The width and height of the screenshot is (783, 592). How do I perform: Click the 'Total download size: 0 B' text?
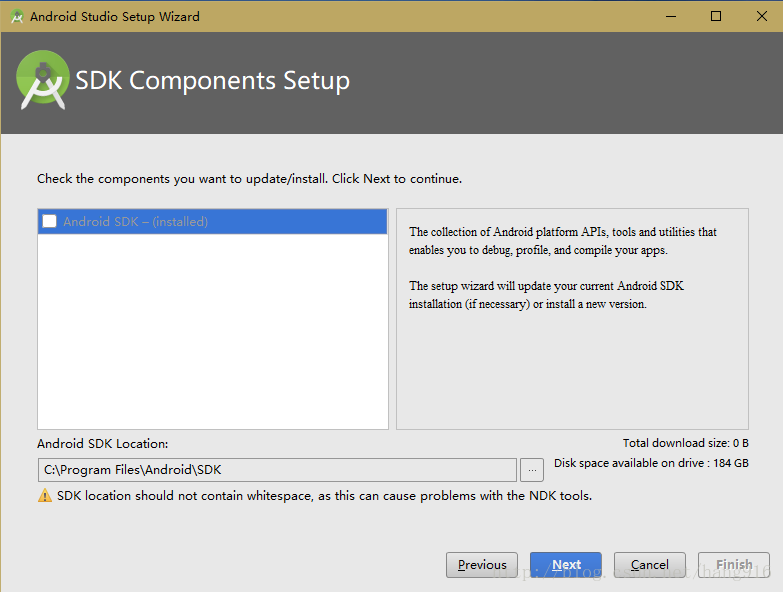[686, 443]
